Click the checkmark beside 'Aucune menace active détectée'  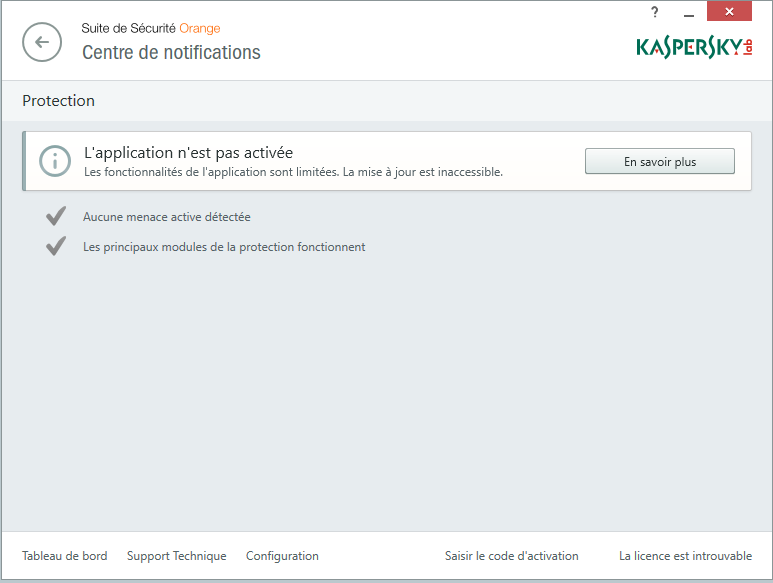pyautogui.click(x=56, y=216)
